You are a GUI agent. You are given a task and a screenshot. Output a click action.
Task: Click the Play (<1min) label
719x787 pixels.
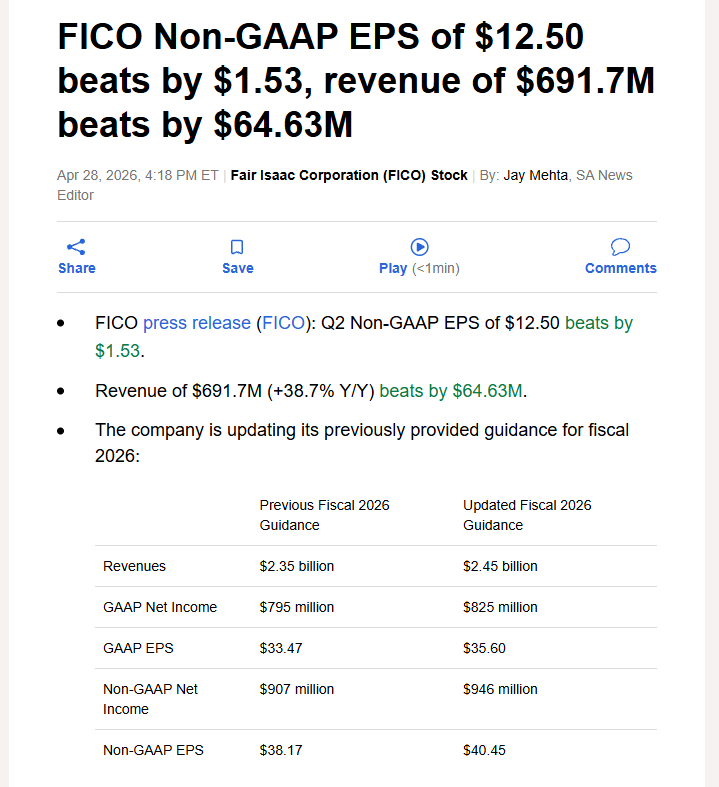(419, 268)
